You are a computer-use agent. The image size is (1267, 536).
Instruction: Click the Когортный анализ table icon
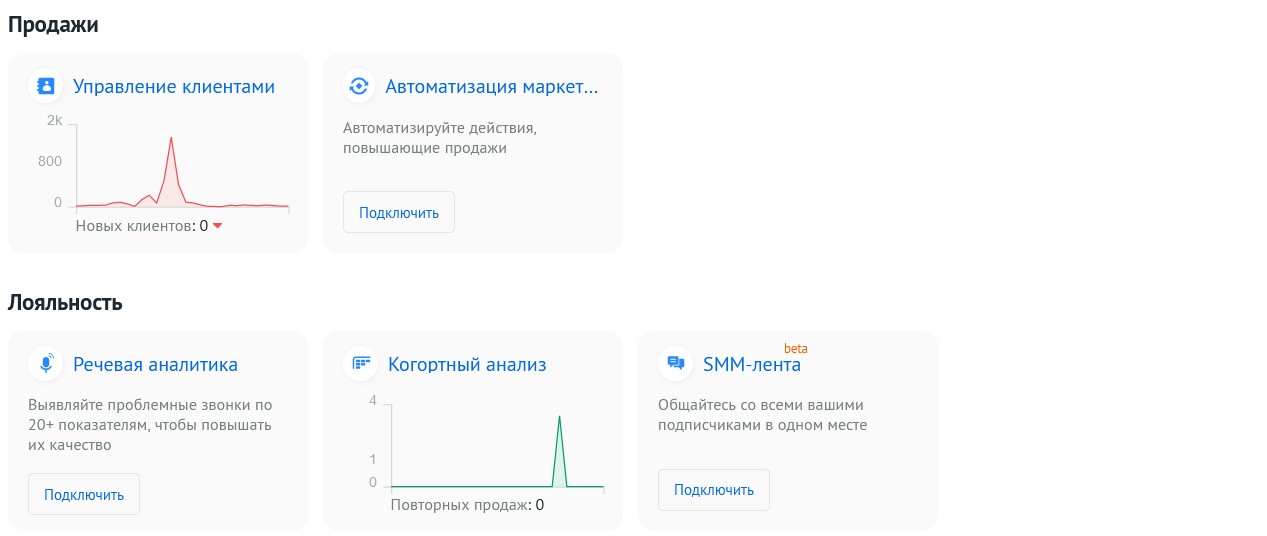(360, 364)
